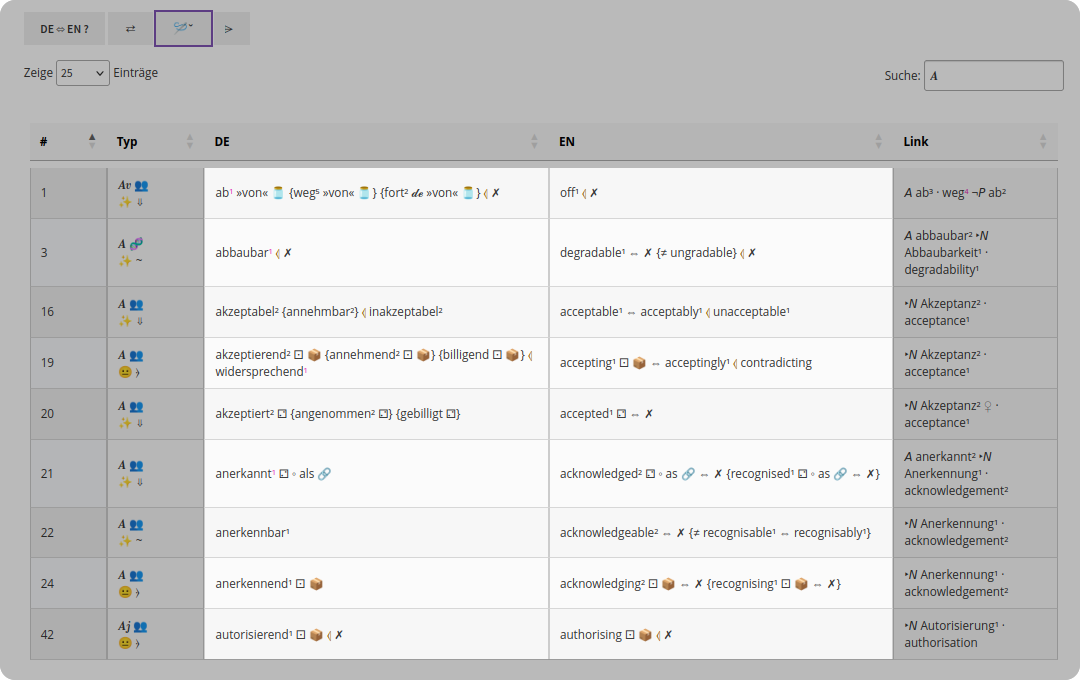1080x680 pixels.
Task: Click the word "unacceptable" in row 16
Action: (749, 312)
